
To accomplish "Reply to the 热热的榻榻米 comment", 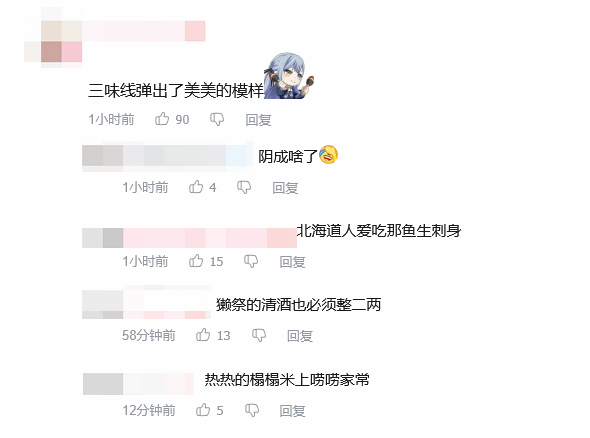I will pyautogui.click(x=292, y=411).
